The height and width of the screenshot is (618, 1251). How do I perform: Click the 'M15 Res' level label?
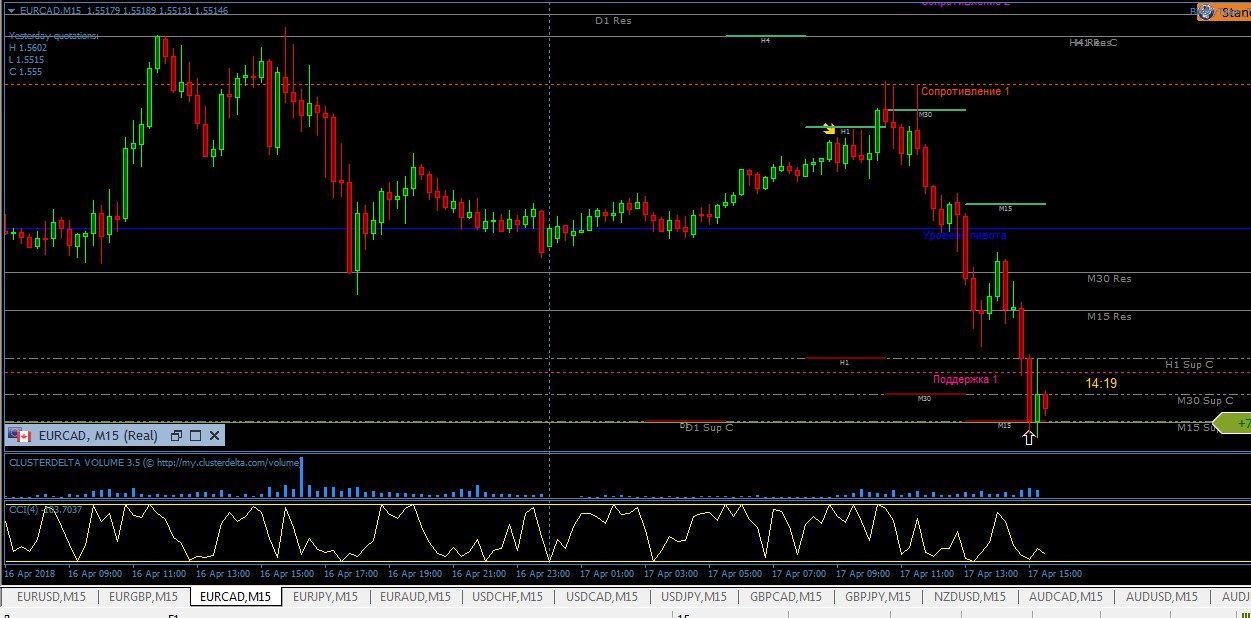(x=1109, y=317)
